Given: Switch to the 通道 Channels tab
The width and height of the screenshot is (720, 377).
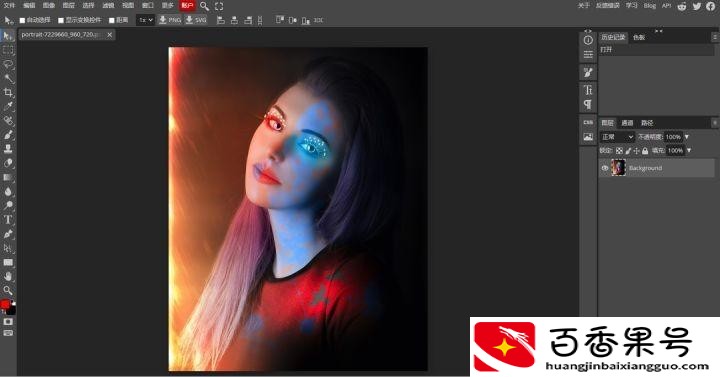Looking at the screenshot, I should [x=627, y=123].
